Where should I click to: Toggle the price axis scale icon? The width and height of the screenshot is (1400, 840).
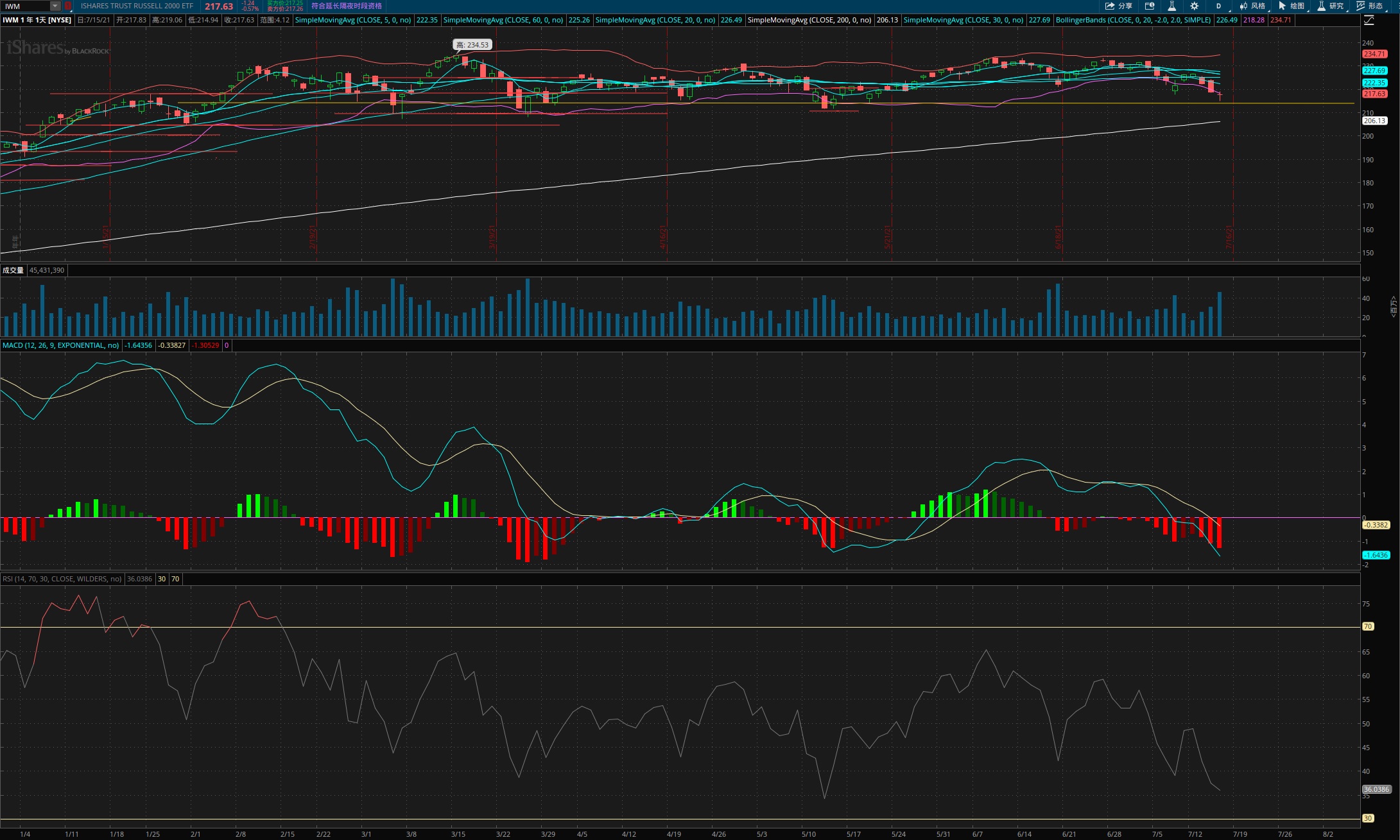(1369, 20)
